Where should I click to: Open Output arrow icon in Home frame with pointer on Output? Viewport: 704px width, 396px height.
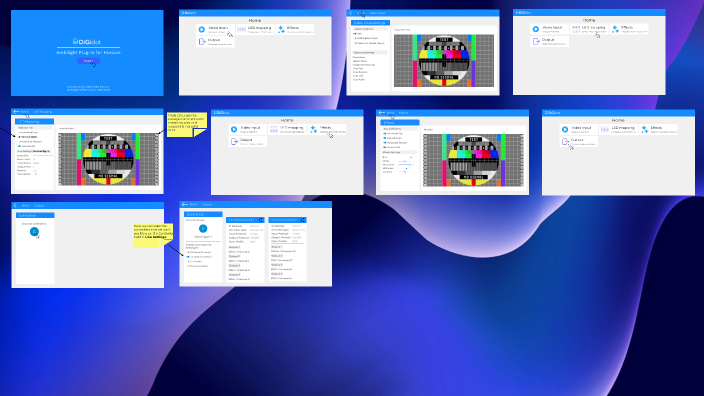point(565,141)
